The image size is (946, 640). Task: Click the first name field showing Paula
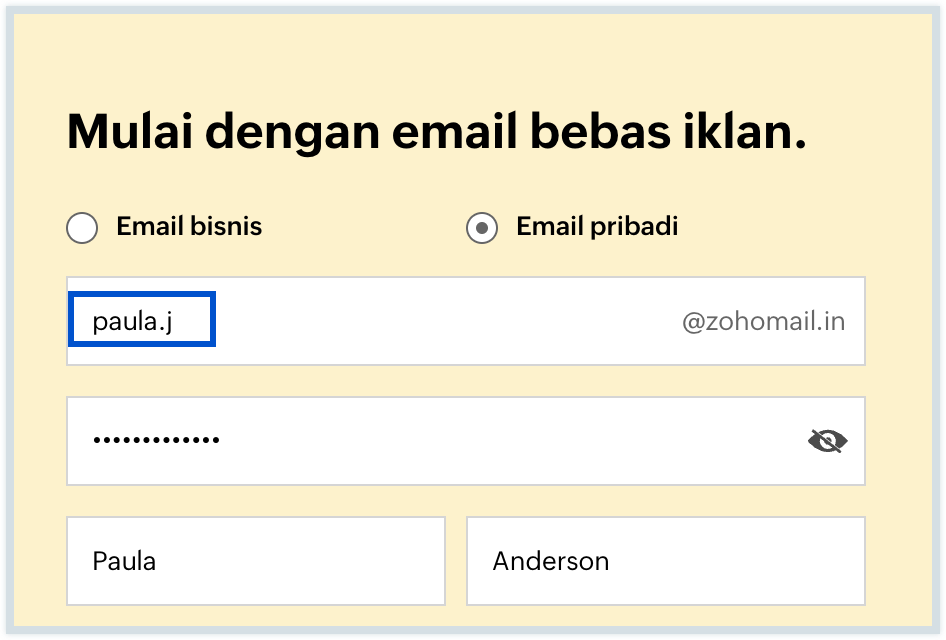pos(255,561)
